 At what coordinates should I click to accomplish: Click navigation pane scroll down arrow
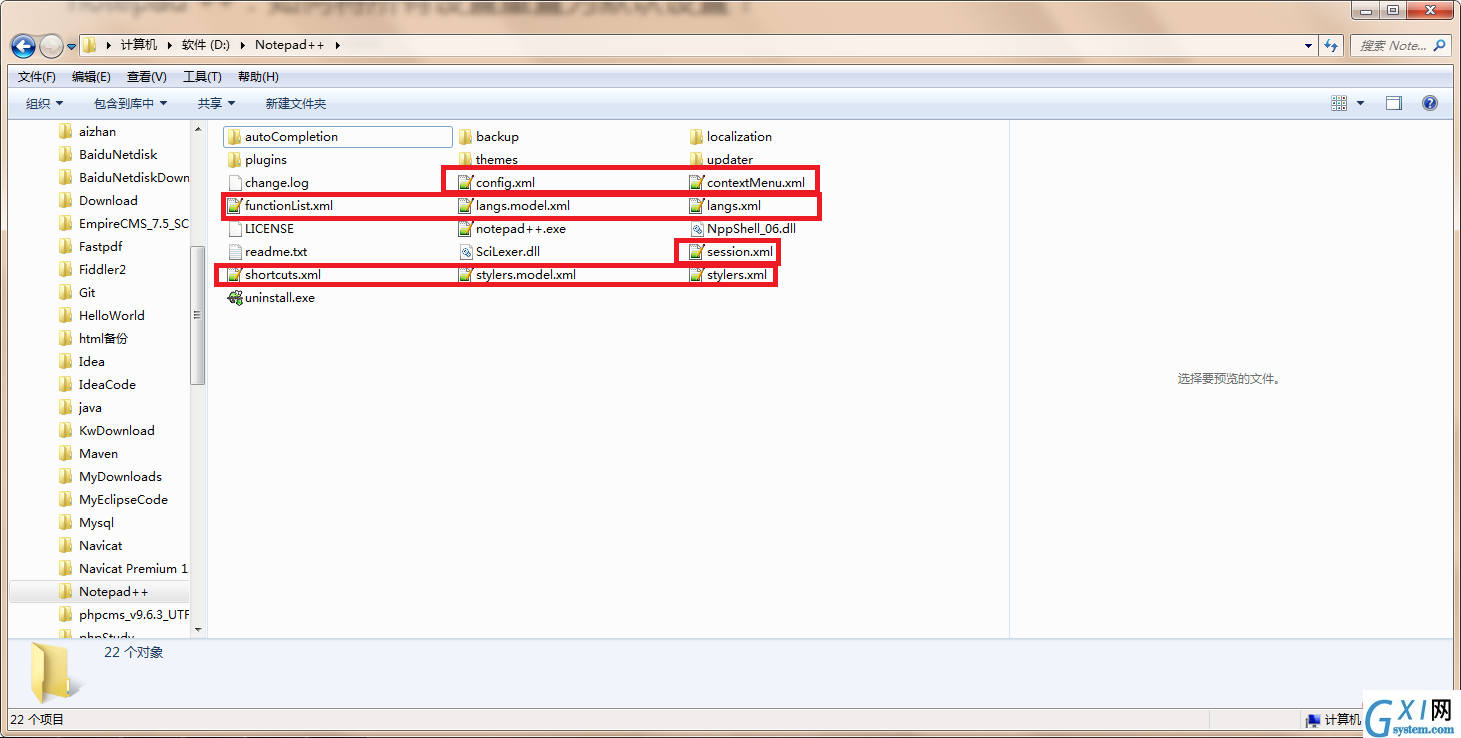[197, 630]
